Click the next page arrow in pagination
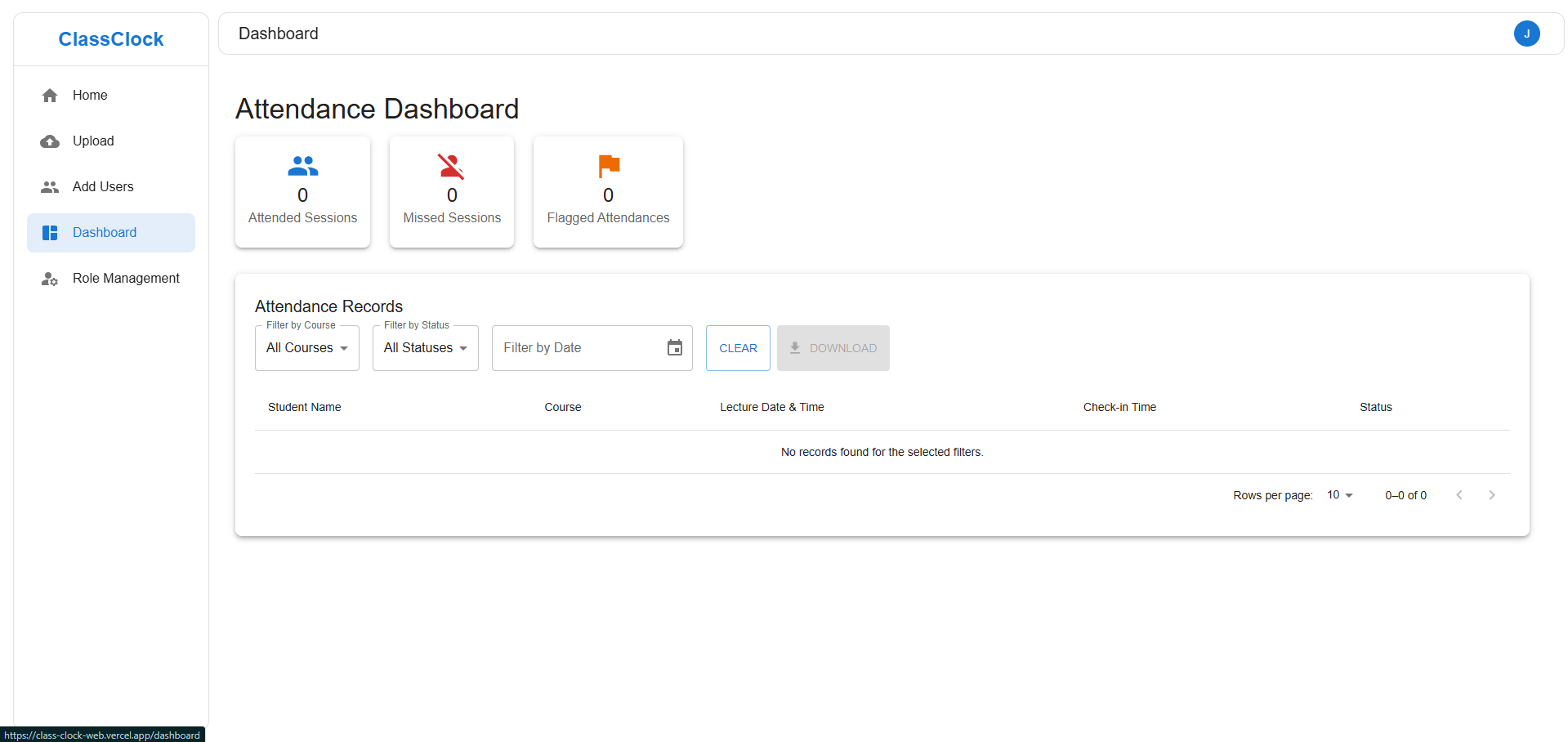Viewport: 1568px width, 742px height. point(1492,494)
